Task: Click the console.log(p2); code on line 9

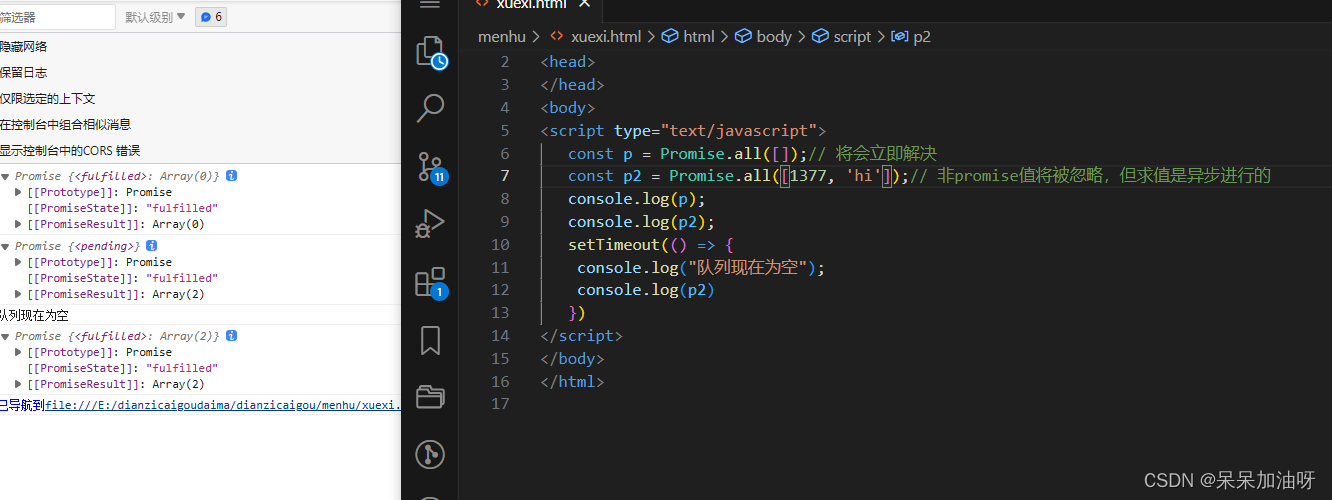Action: (642, 222)
